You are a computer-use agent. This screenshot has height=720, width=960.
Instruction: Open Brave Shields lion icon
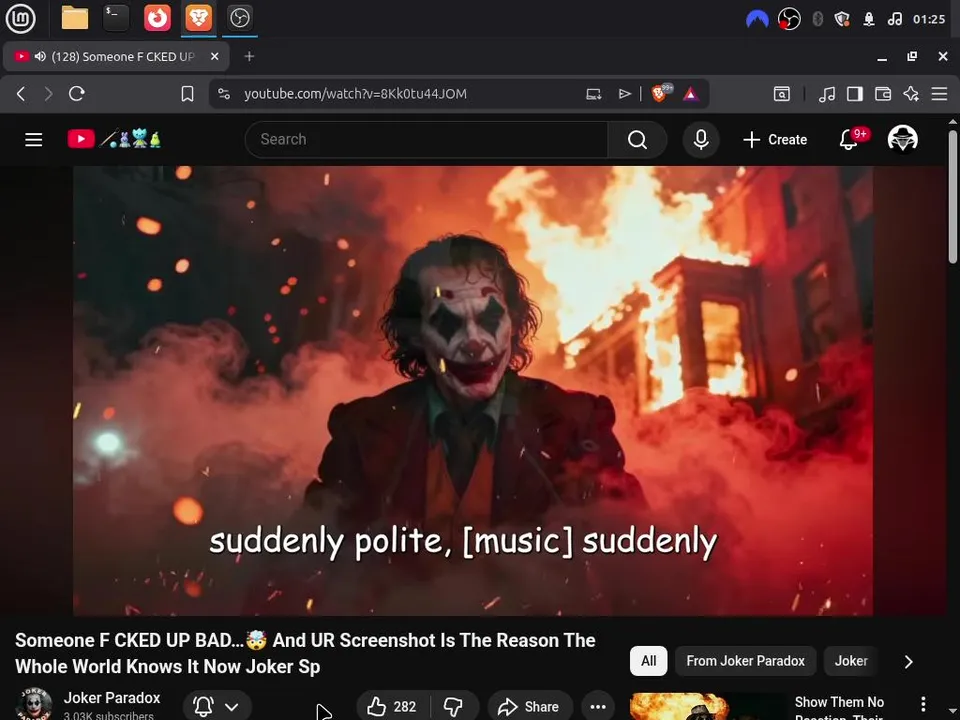point(661,93)
